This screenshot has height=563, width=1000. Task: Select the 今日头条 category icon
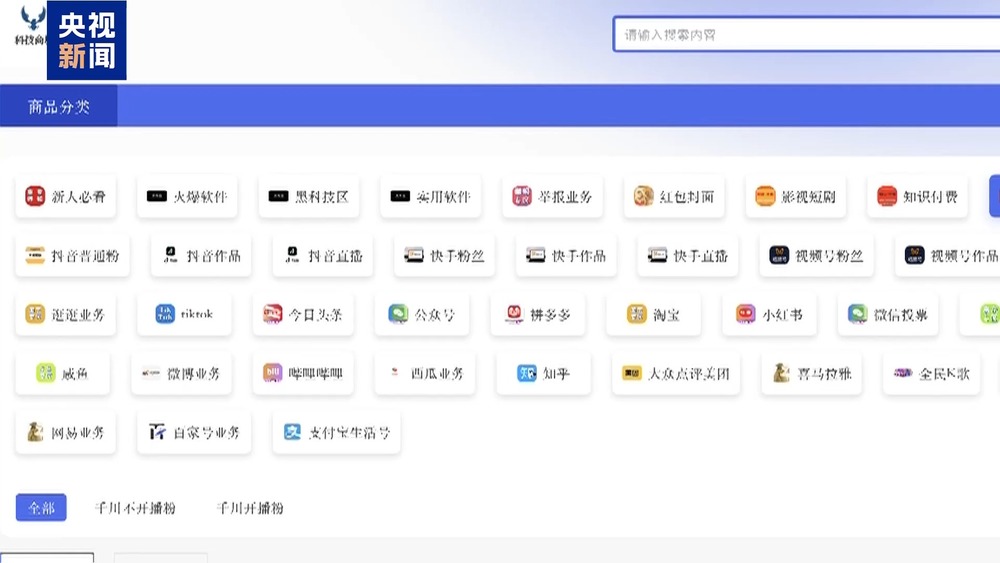273,314
